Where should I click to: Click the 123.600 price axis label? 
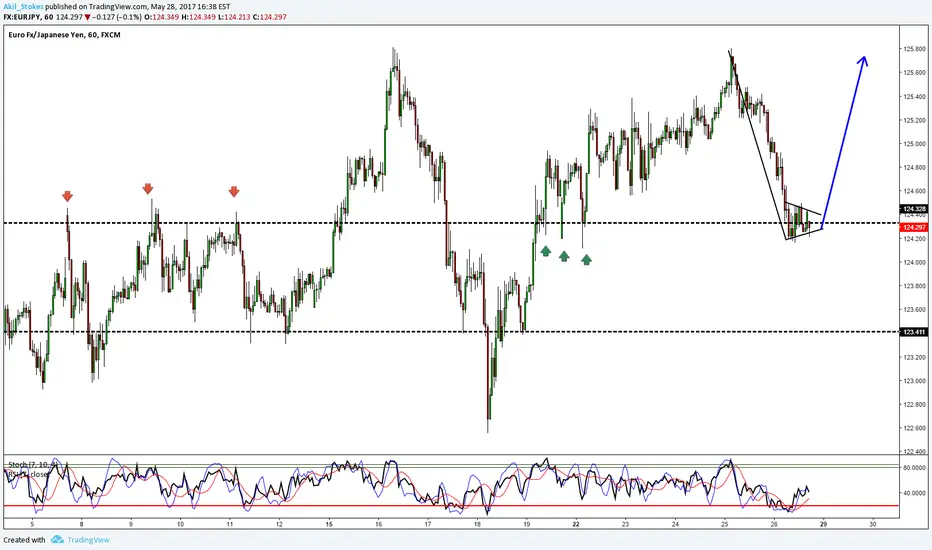915,310
